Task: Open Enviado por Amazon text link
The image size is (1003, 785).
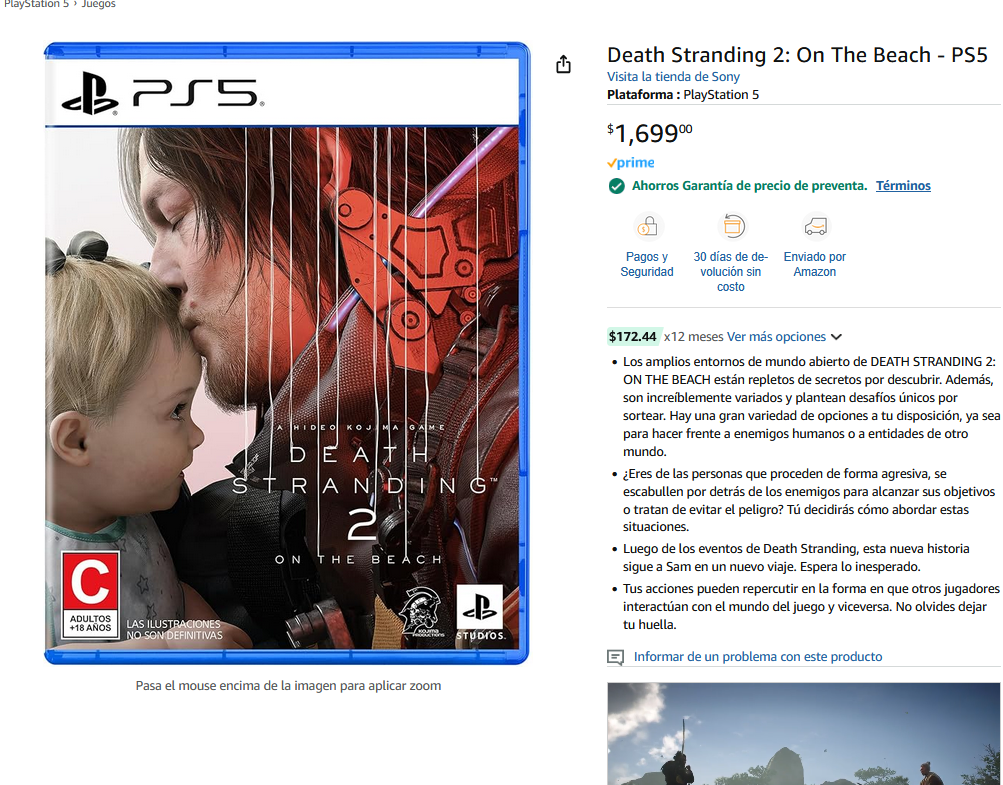Action: [814, 264]
